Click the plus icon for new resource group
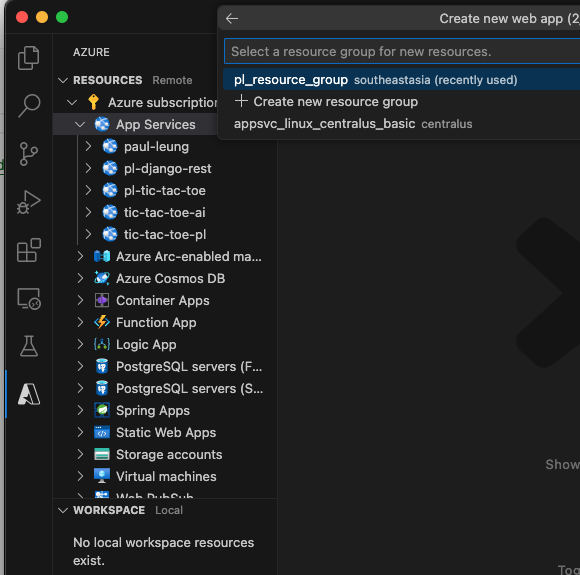Viewport: 580px width, 575px height. [241, 101]
